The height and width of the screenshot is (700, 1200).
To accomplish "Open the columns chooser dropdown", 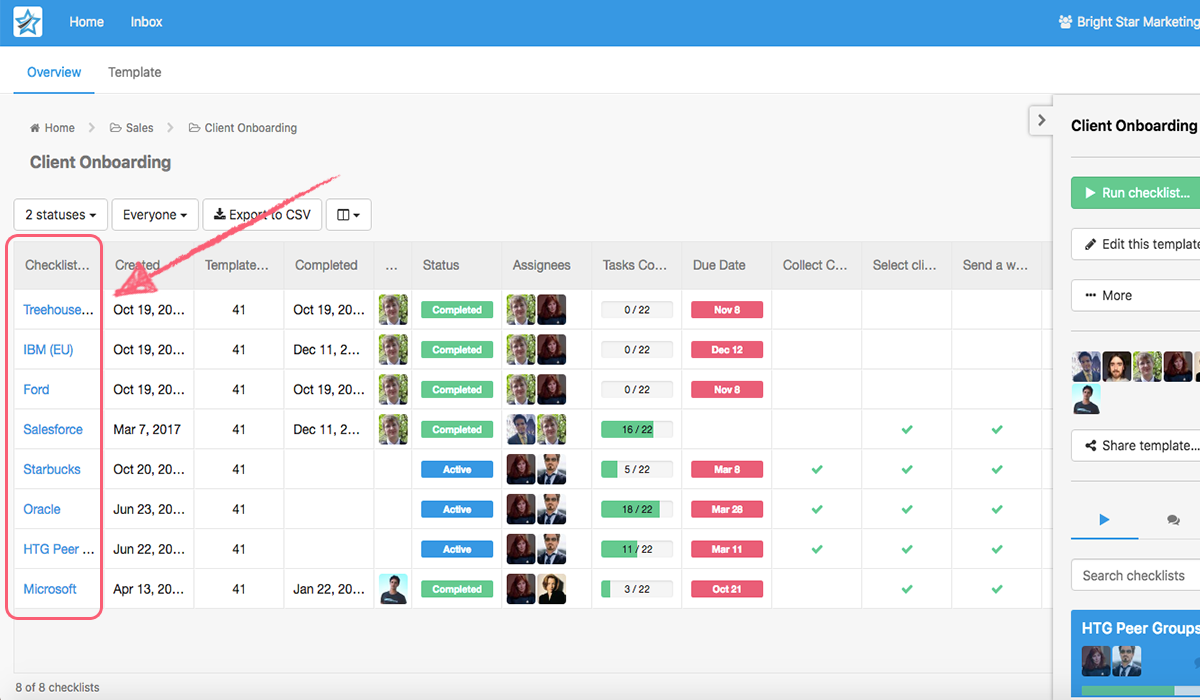I will 348,215.
